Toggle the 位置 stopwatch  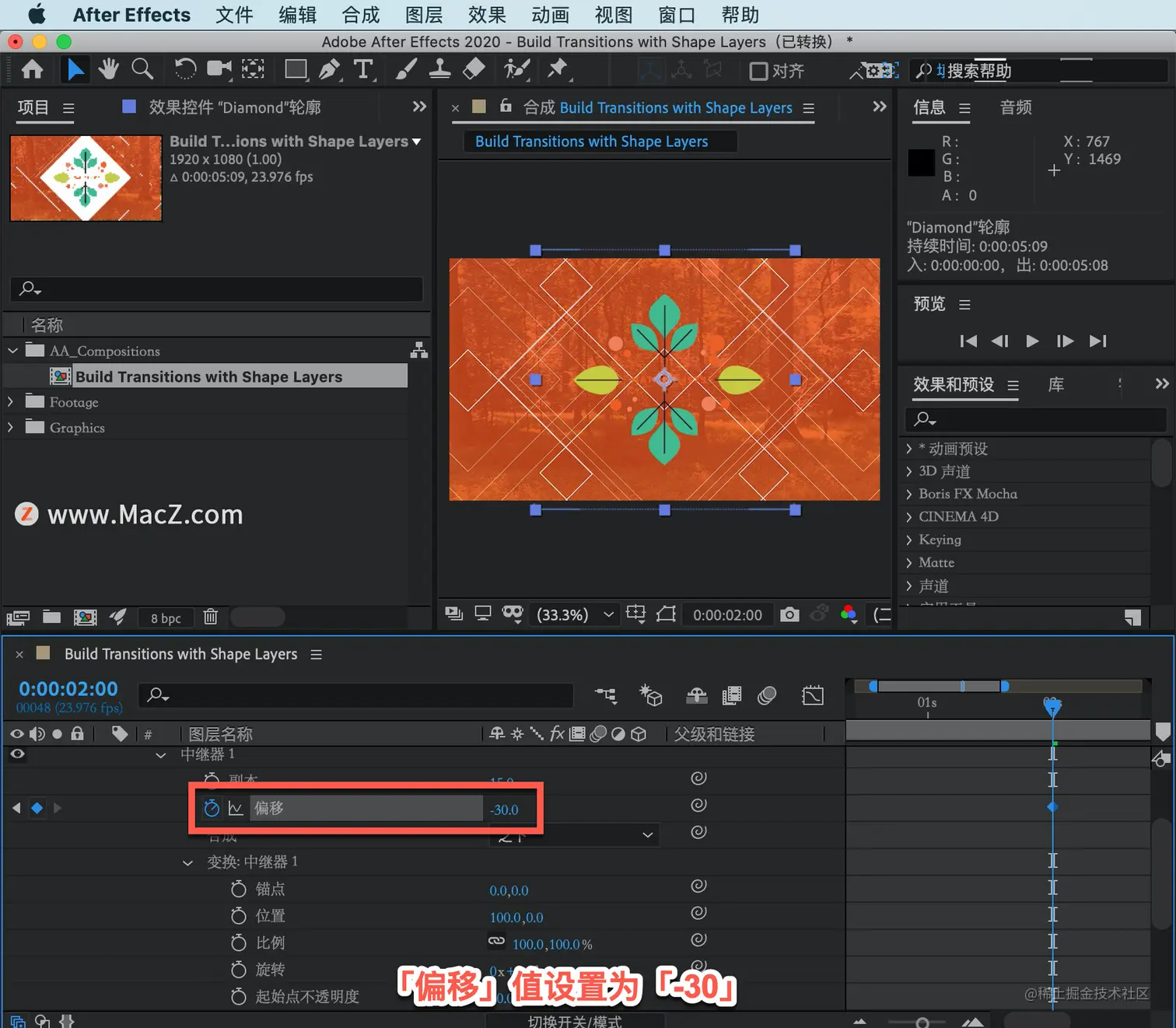pyautogui.click(x=239, y=916)
